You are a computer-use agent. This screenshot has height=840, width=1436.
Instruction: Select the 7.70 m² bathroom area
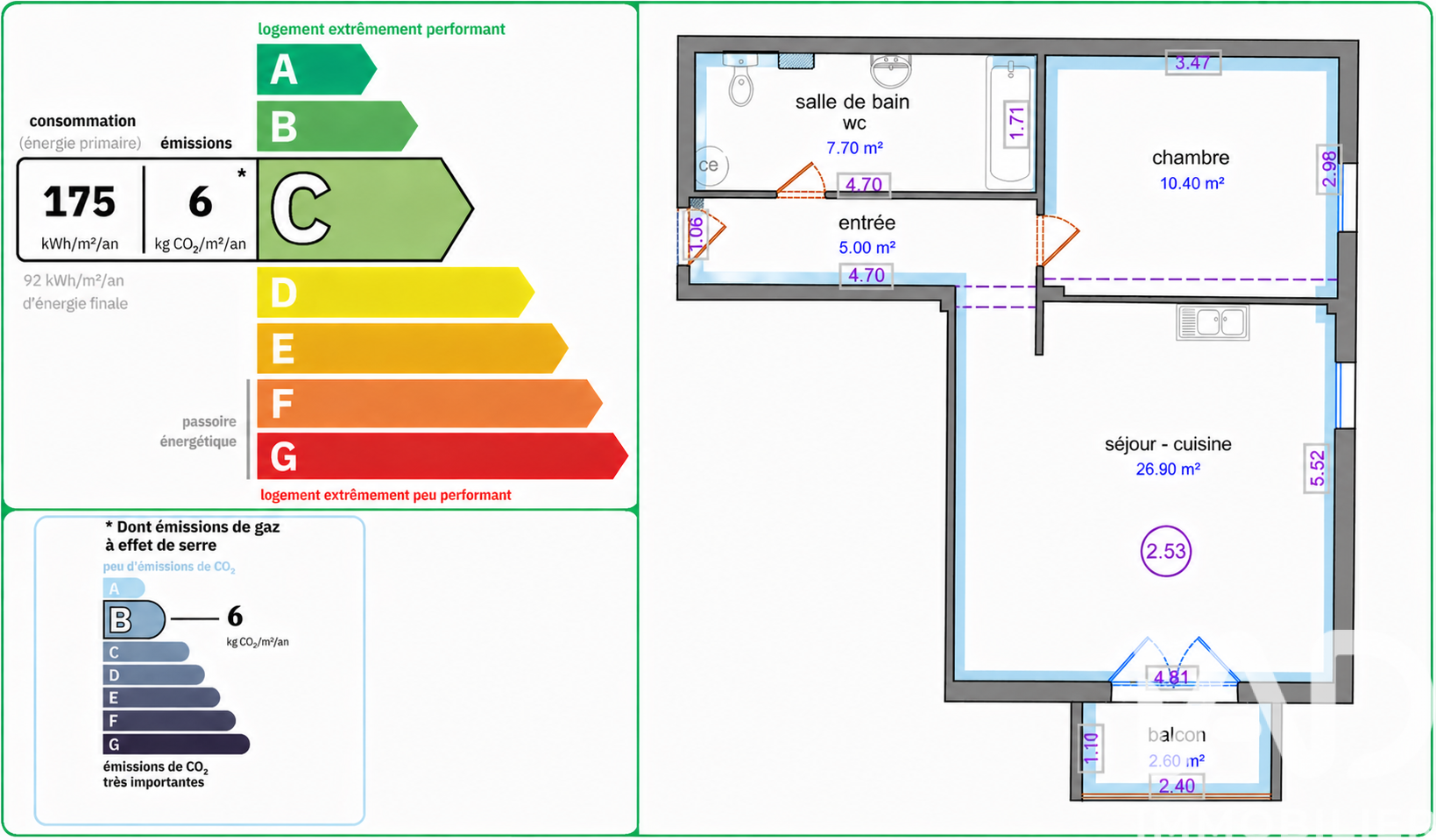point(854,148)
